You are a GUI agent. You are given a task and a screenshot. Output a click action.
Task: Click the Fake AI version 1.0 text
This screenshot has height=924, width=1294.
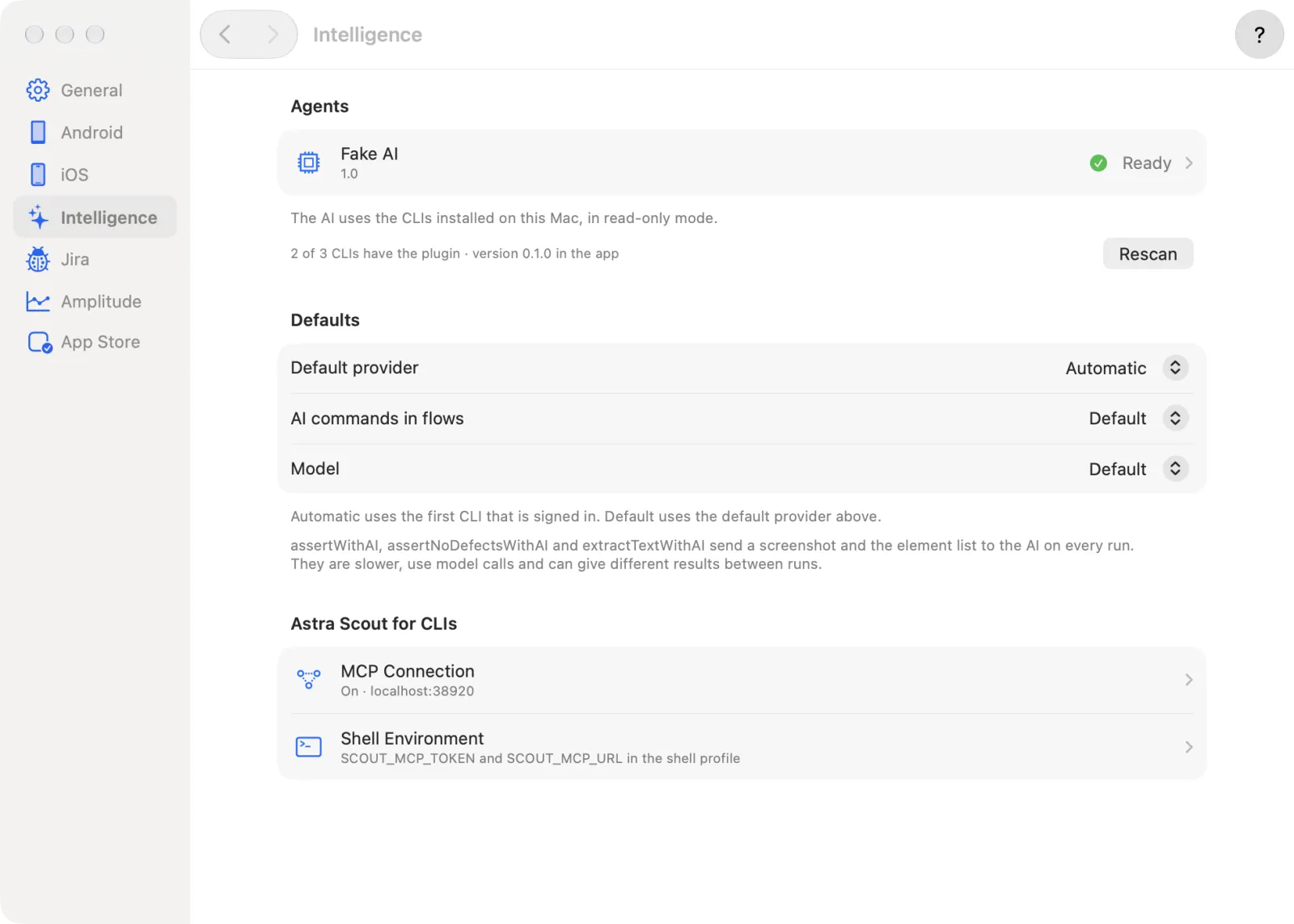pyautogui.click(x=349, y=174)
